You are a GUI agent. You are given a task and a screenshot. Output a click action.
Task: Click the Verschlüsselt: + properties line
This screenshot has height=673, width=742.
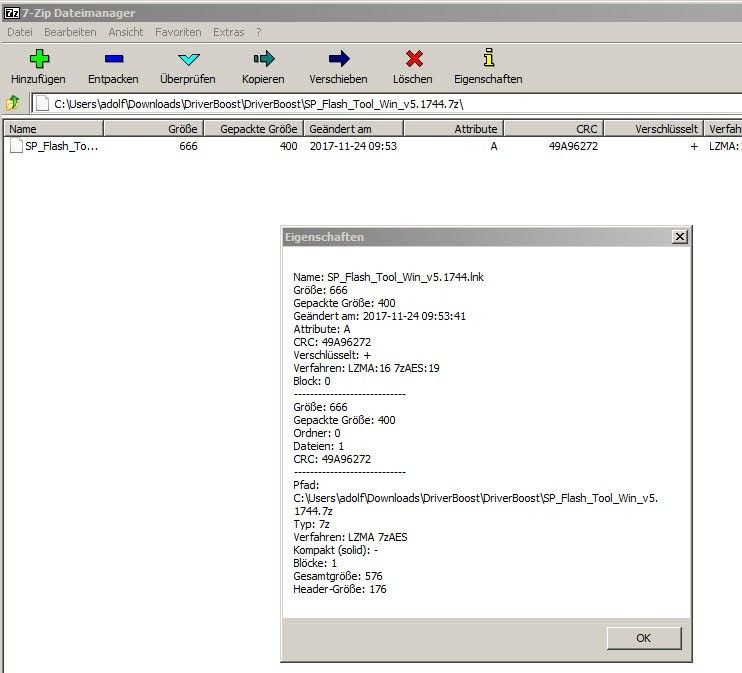click(x=332, y=355)
